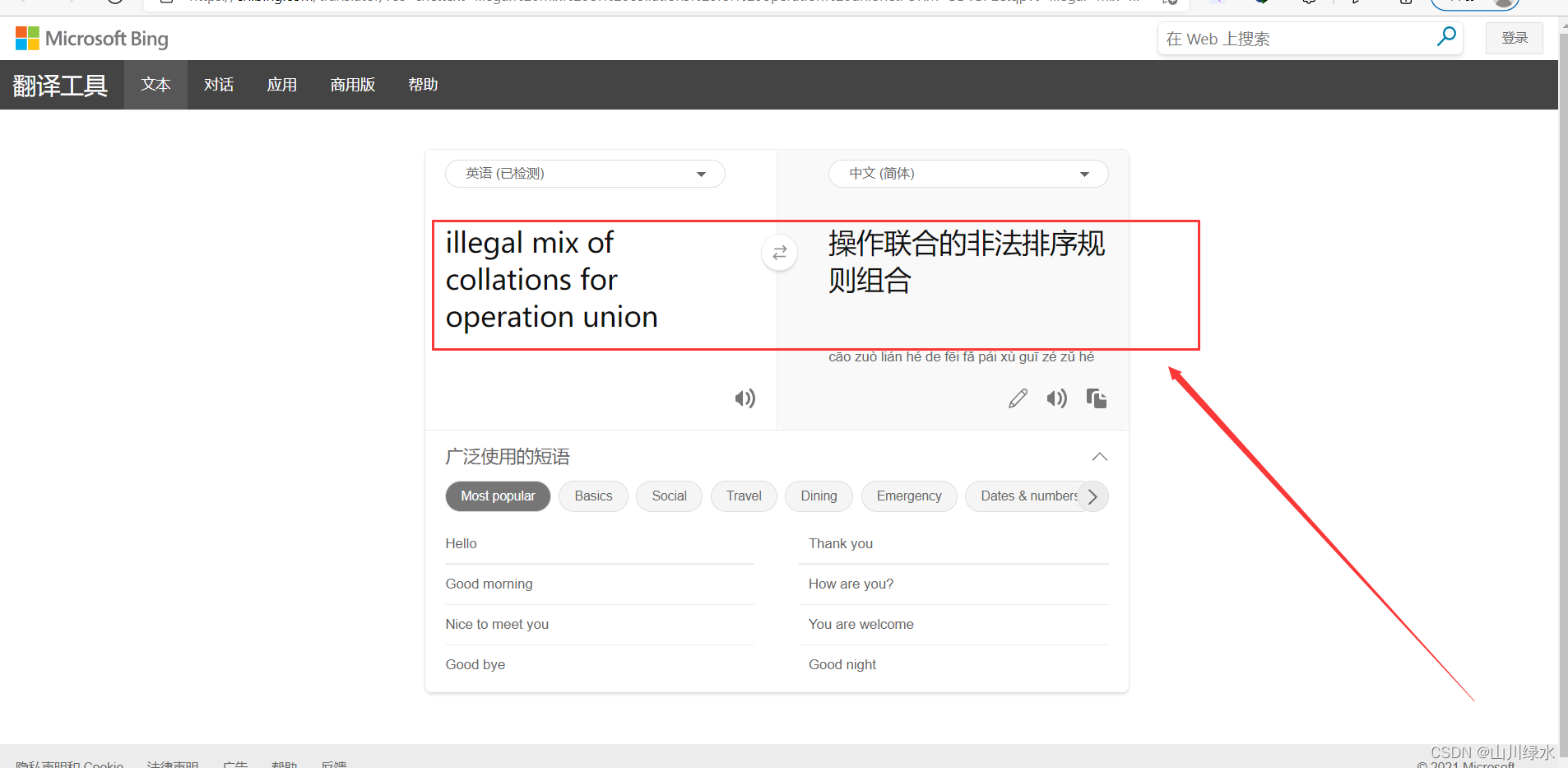Select the Social phrase category
This screenshot has height=768, width=1568.
pos(669,496)
